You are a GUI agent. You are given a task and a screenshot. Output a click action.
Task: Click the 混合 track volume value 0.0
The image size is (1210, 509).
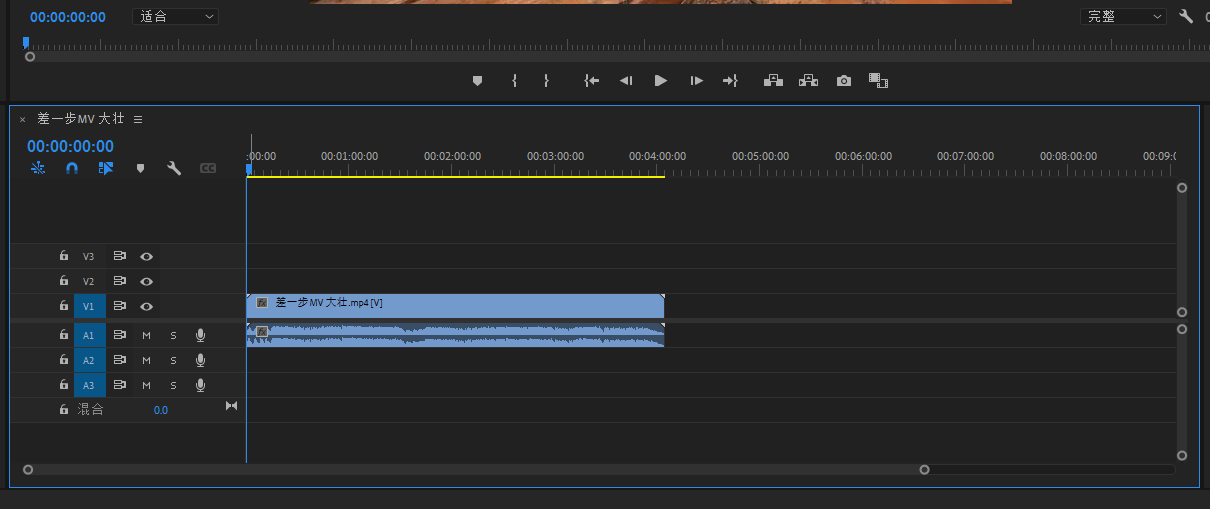click(x=160, y=410)
